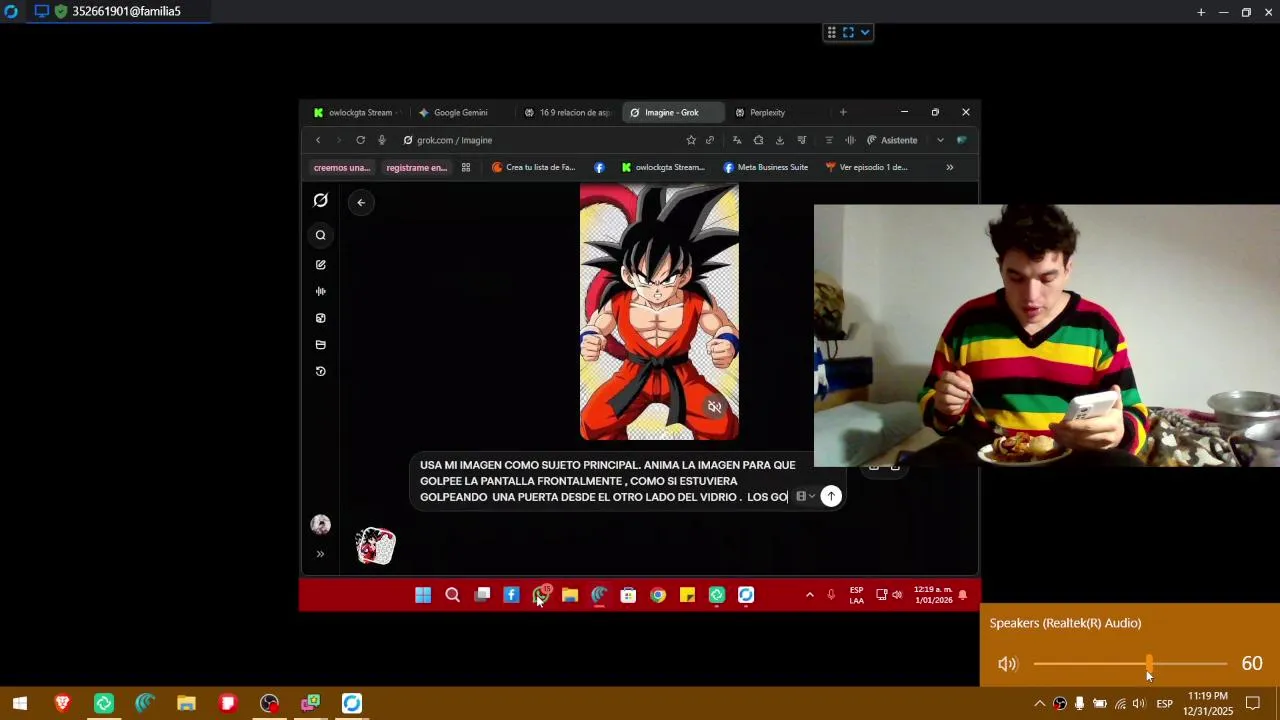Open the 'Ver episodio 1 de...' bookmark
The height and width of the screenshot is (720, 1280).
click(x=867, y=168)
